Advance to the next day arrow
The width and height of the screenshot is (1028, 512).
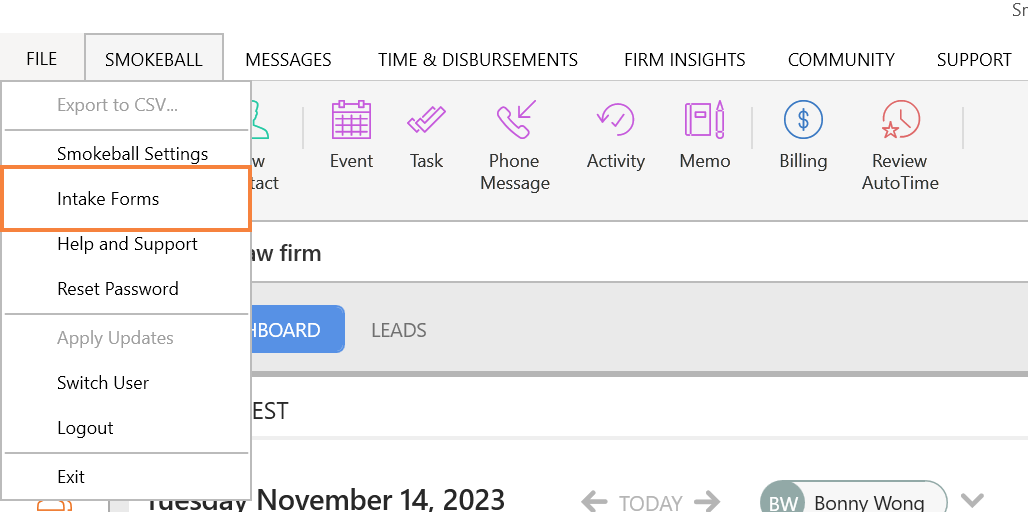[707, 502]
